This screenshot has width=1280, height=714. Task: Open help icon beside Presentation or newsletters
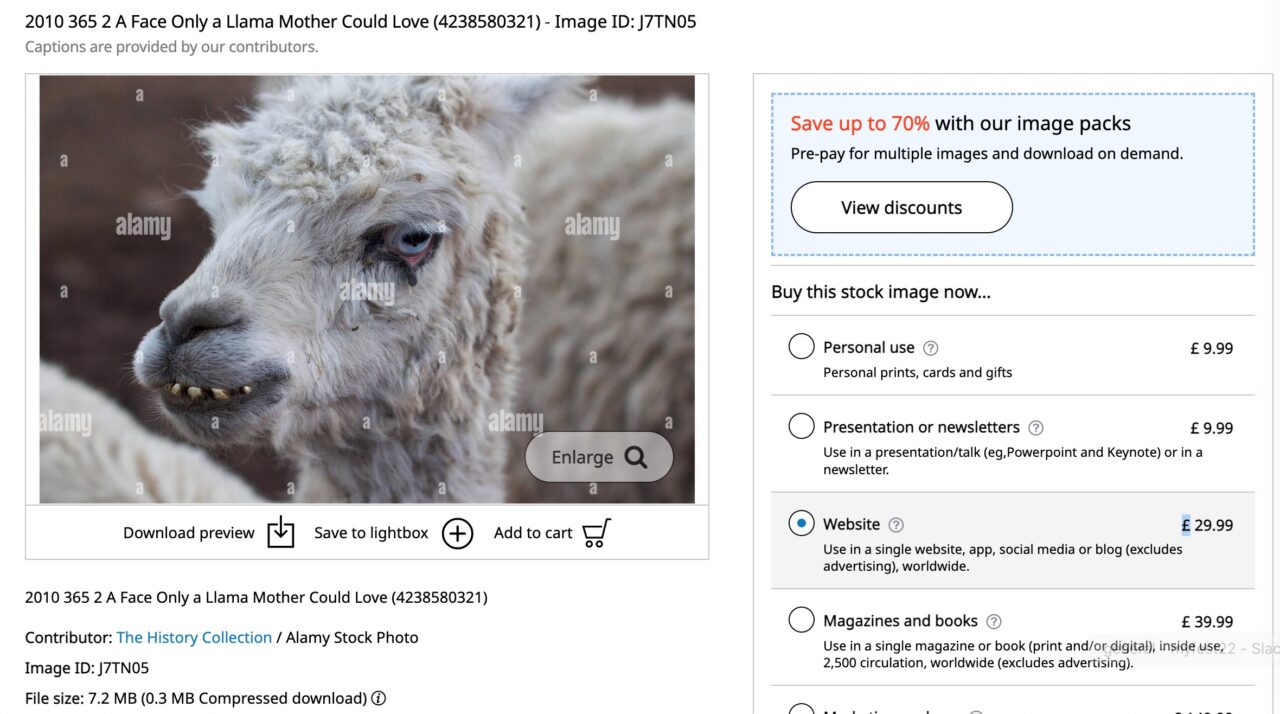pyautogui.click(x=1036, y=428)
